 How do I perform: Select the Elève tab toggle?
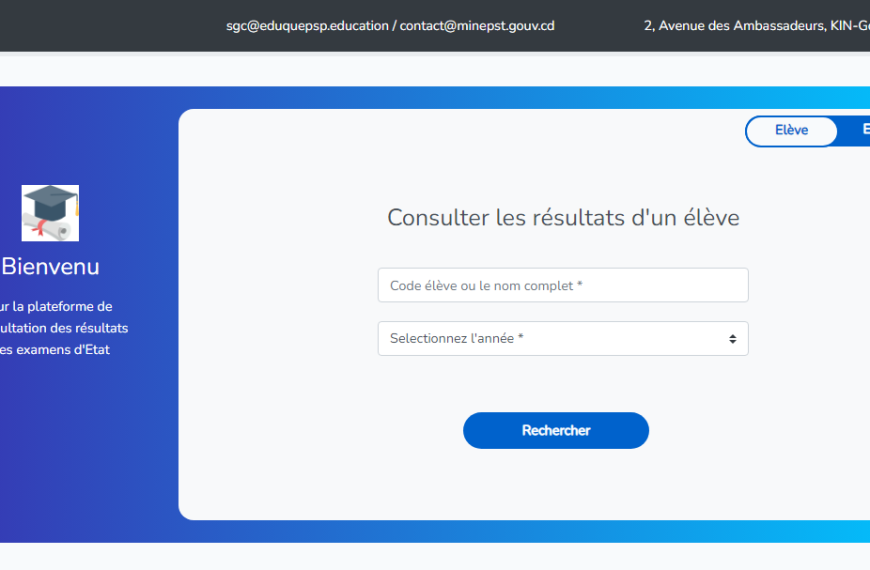(x=791, y=131)
